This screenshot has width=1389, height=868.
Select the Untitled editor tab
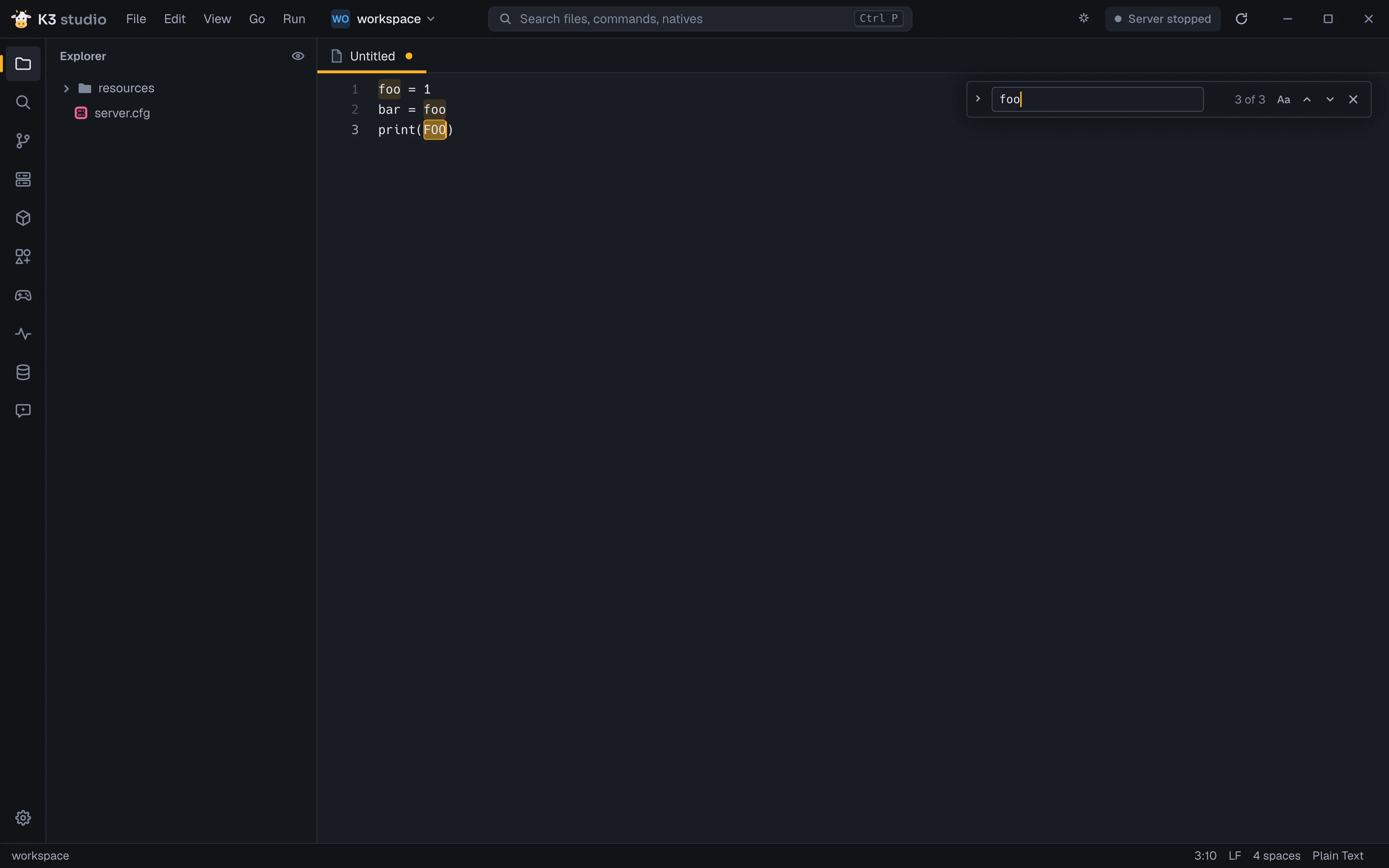[371, 56]
